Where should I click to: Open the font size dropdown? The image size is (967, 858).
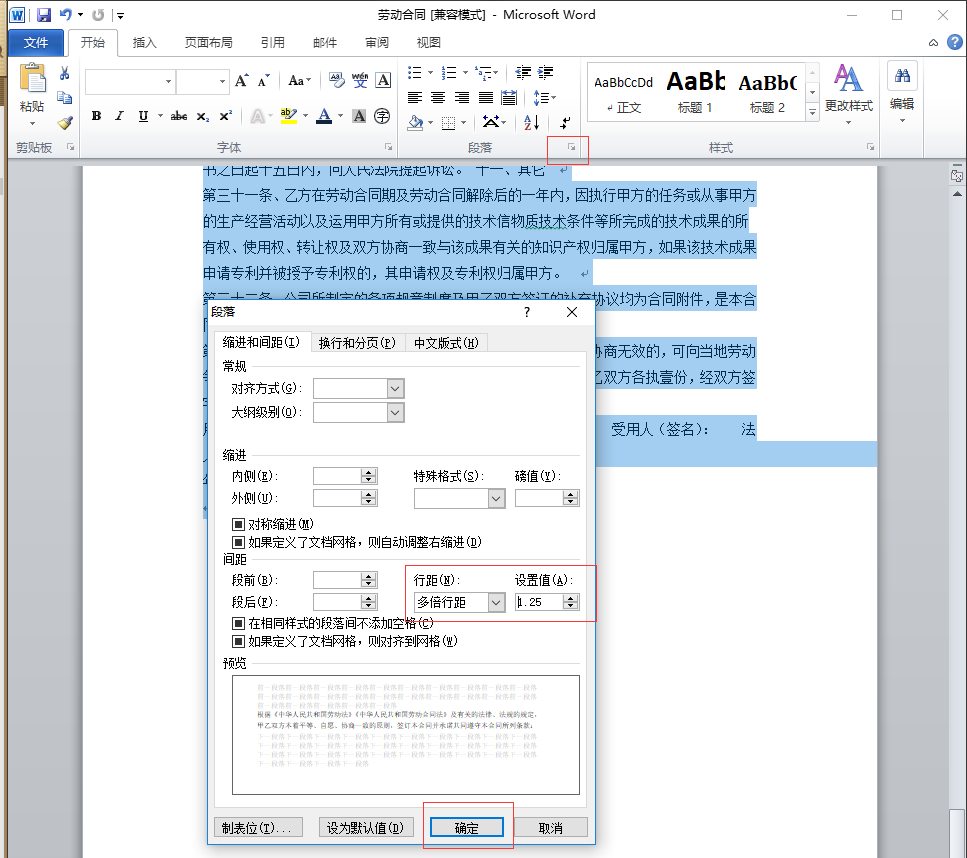click(222, 81)
